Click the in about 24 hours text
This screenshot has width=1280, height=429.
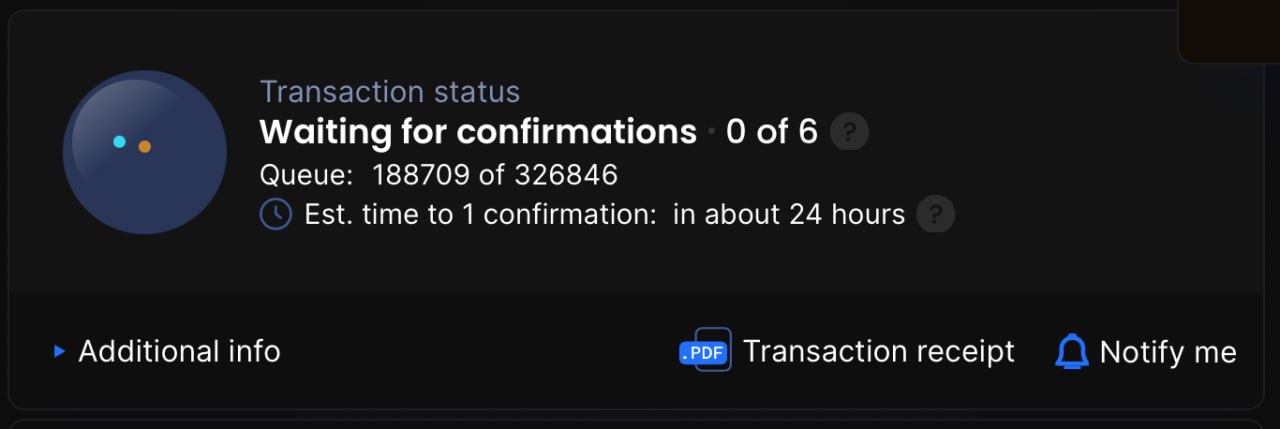click(789, 214)
